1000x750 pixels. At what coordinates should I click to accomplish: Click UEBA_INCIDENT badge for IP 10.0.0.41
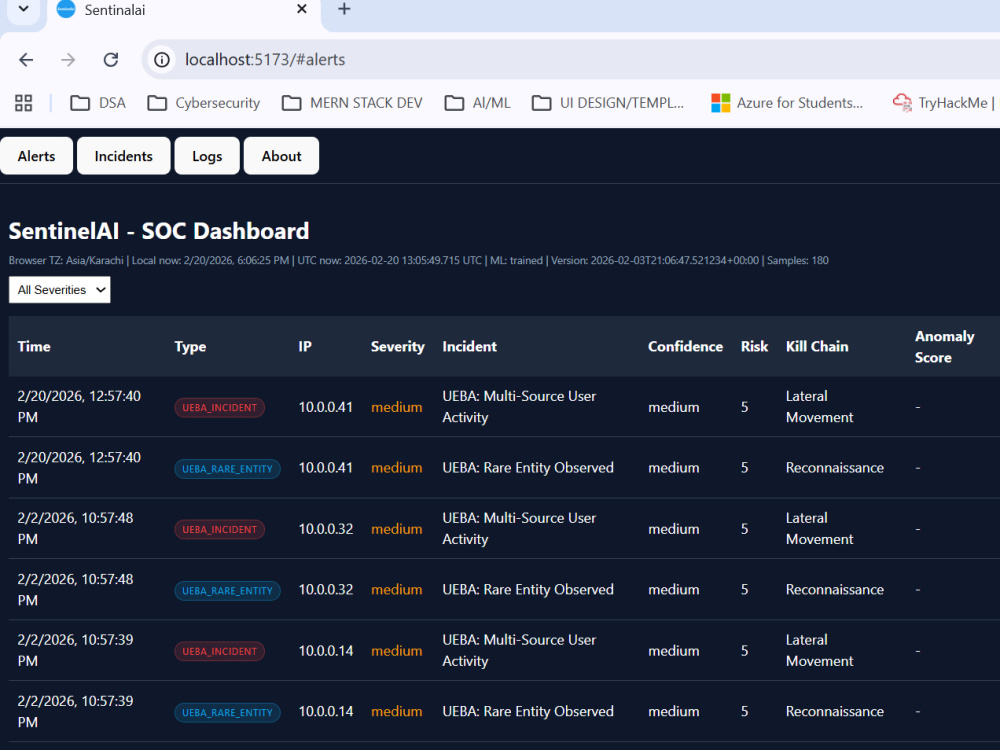tap(219, 408)
